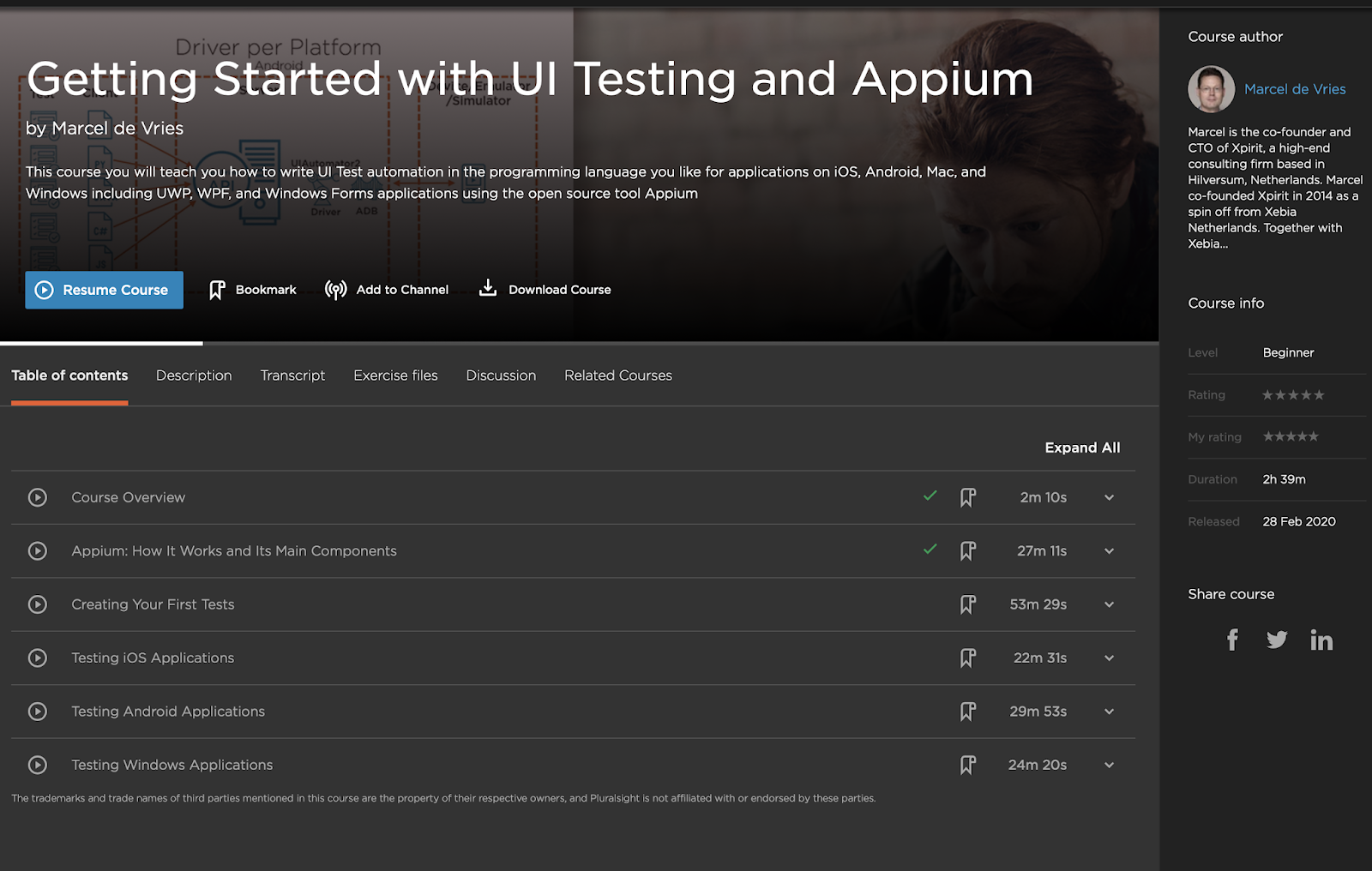Click Add to Channel broadcast icon
This screenshot has width=1372, height=871.
(335, 290)
